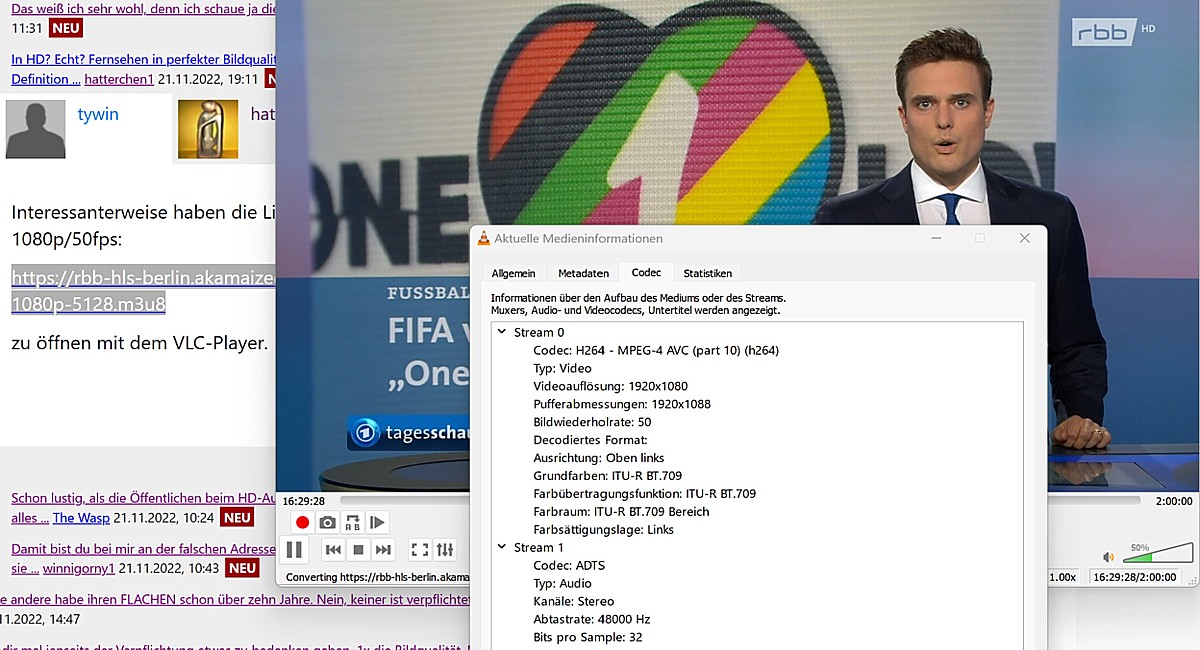The width and height of the screenshot is (1200, 650).
Task: Select the Bits pro Sample 32 row
Action: tap(587, 637)
